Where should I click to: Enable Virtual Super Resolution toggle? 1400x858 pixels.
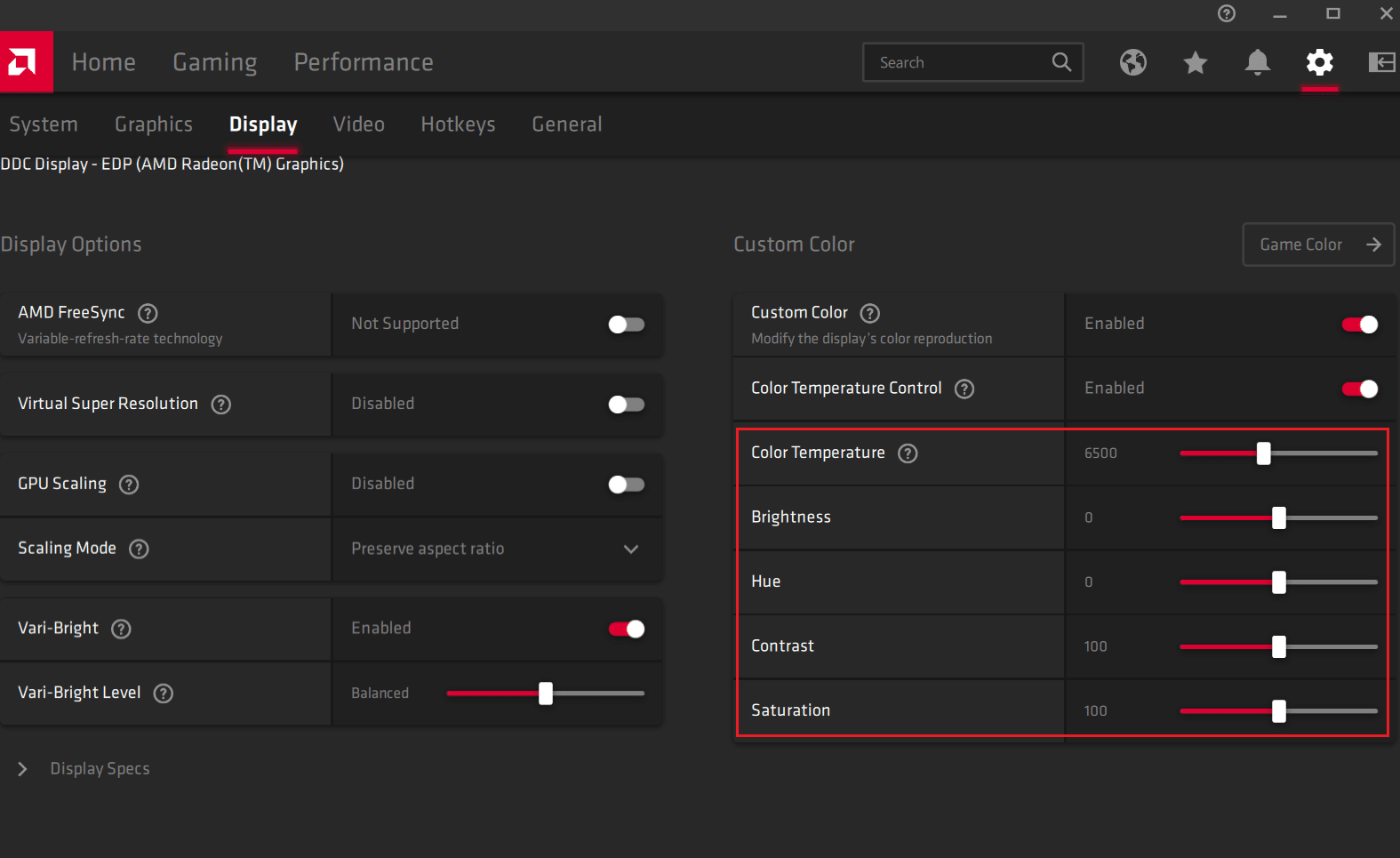click(x=626, y=405)
